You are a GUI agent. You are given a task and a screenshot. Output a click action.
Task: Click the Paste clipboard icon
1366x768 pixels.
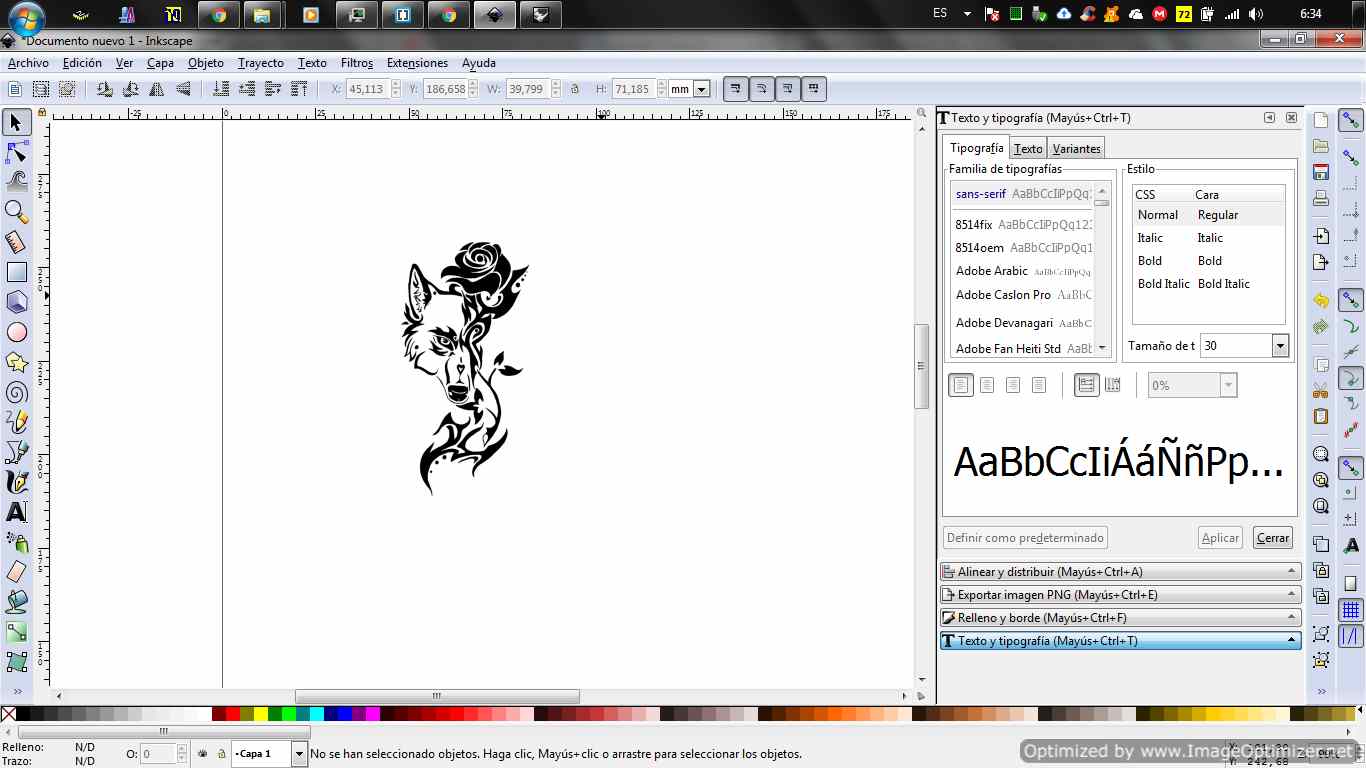(x=1321, y=417)
